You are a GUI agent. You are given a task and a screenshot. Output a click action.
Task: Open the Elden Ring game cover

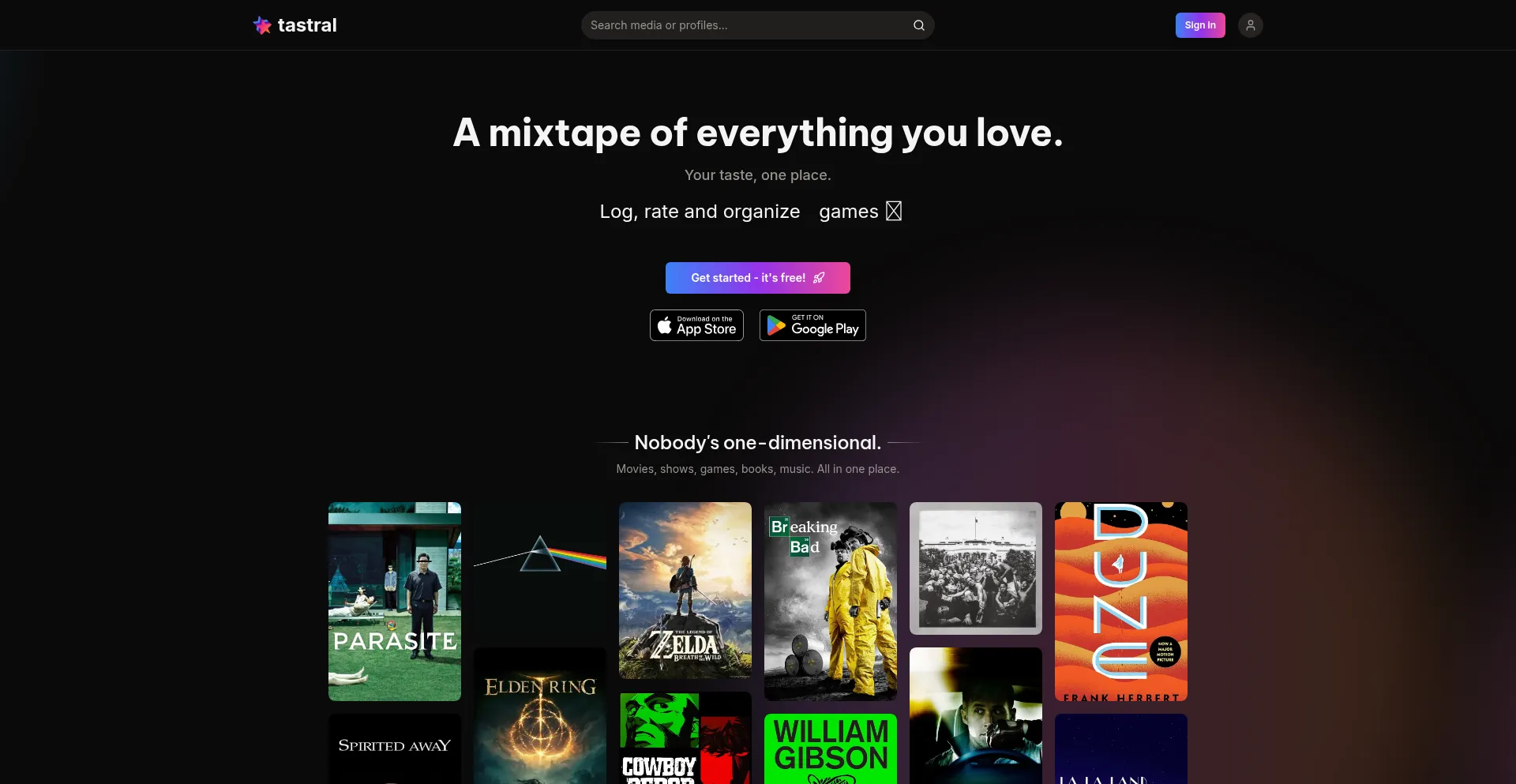(x=540, y=716)
